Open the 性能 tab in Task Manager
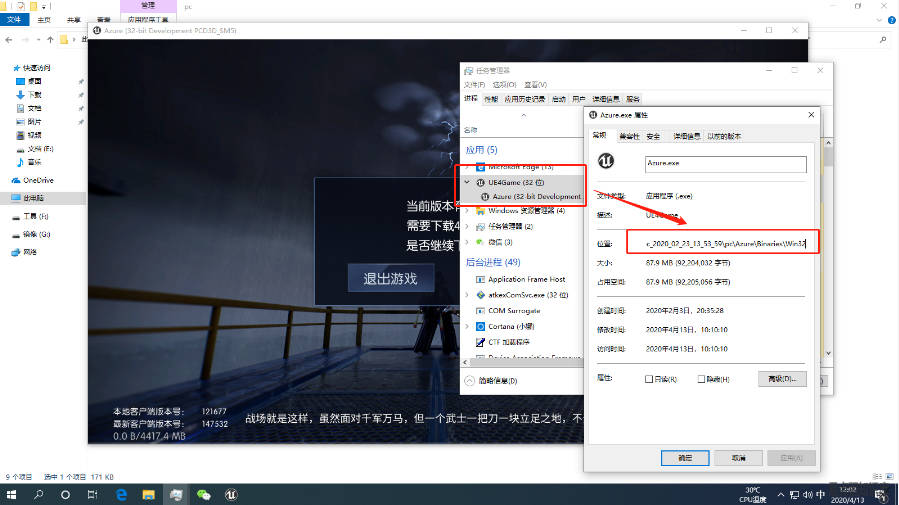Screen dimensions: 899x505 (490, 99)
